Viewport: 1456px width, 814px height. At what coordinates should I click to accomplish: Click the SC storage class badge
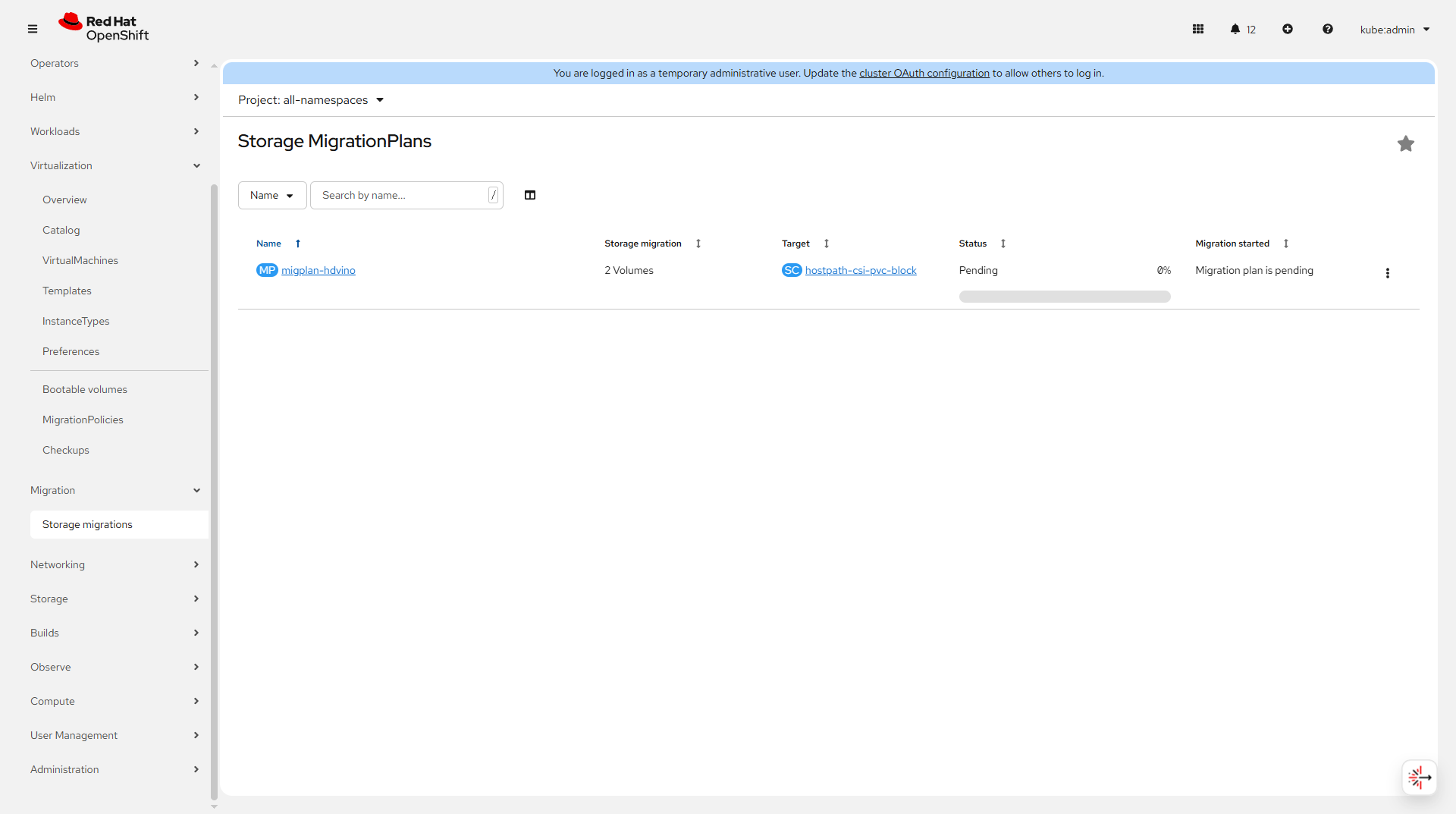coord(792,270)
